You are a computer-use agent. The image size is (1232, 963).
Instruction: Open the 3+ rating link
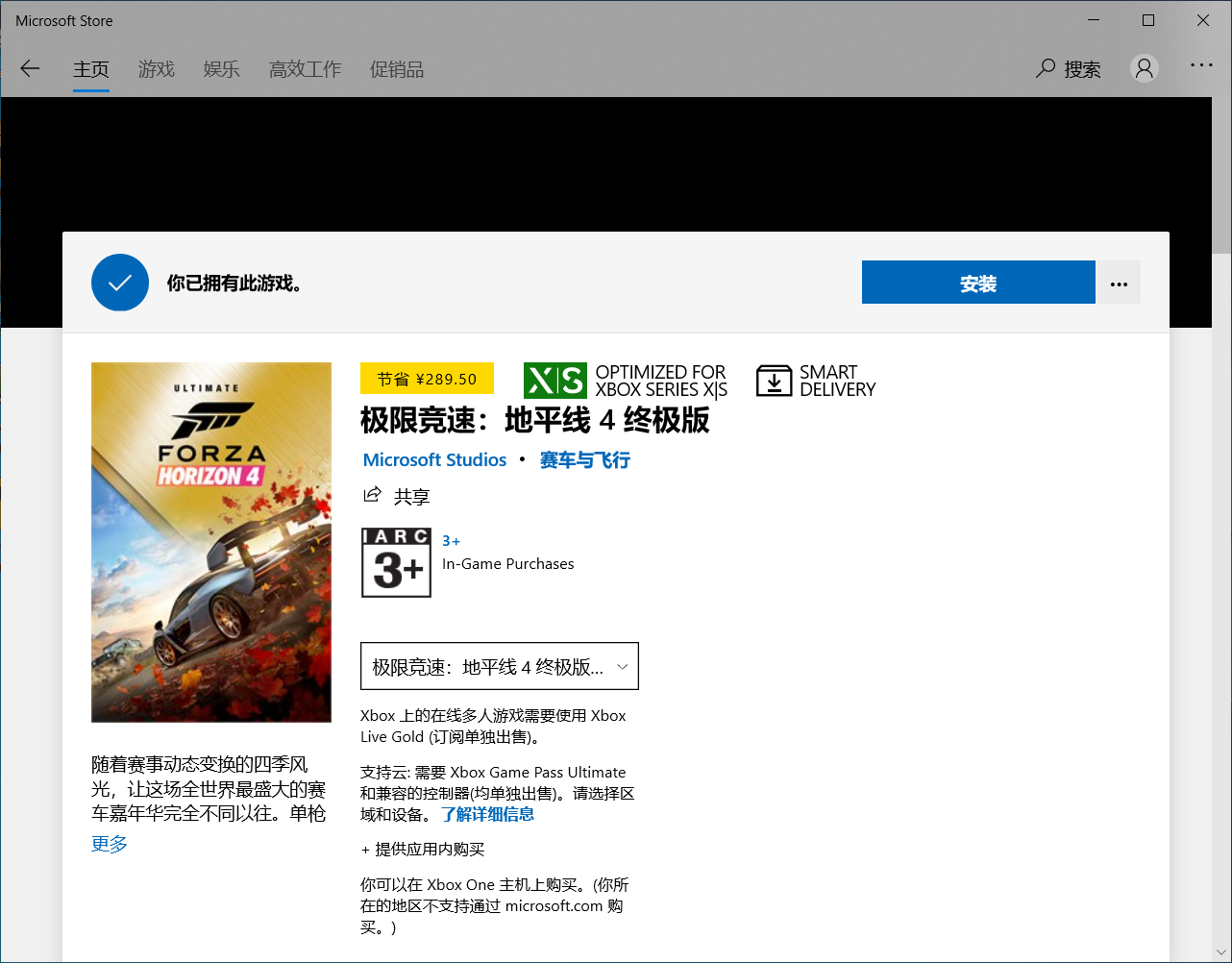point(451,541)
